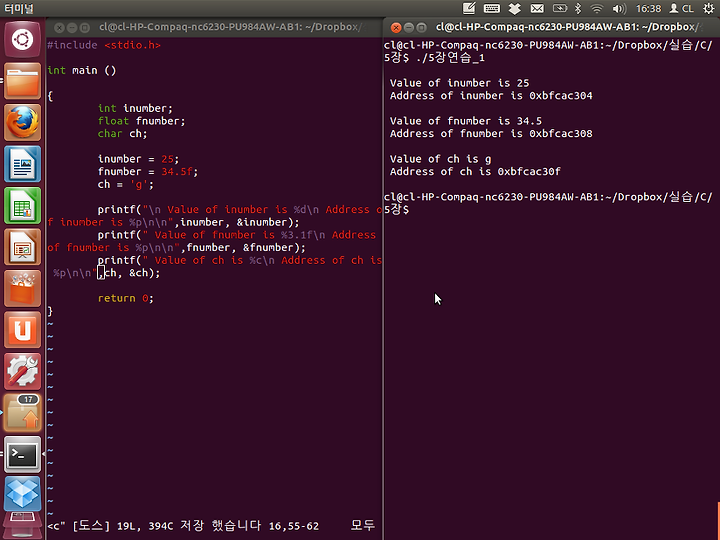Click 'char ch;' declaration line

tap(122, 134)
